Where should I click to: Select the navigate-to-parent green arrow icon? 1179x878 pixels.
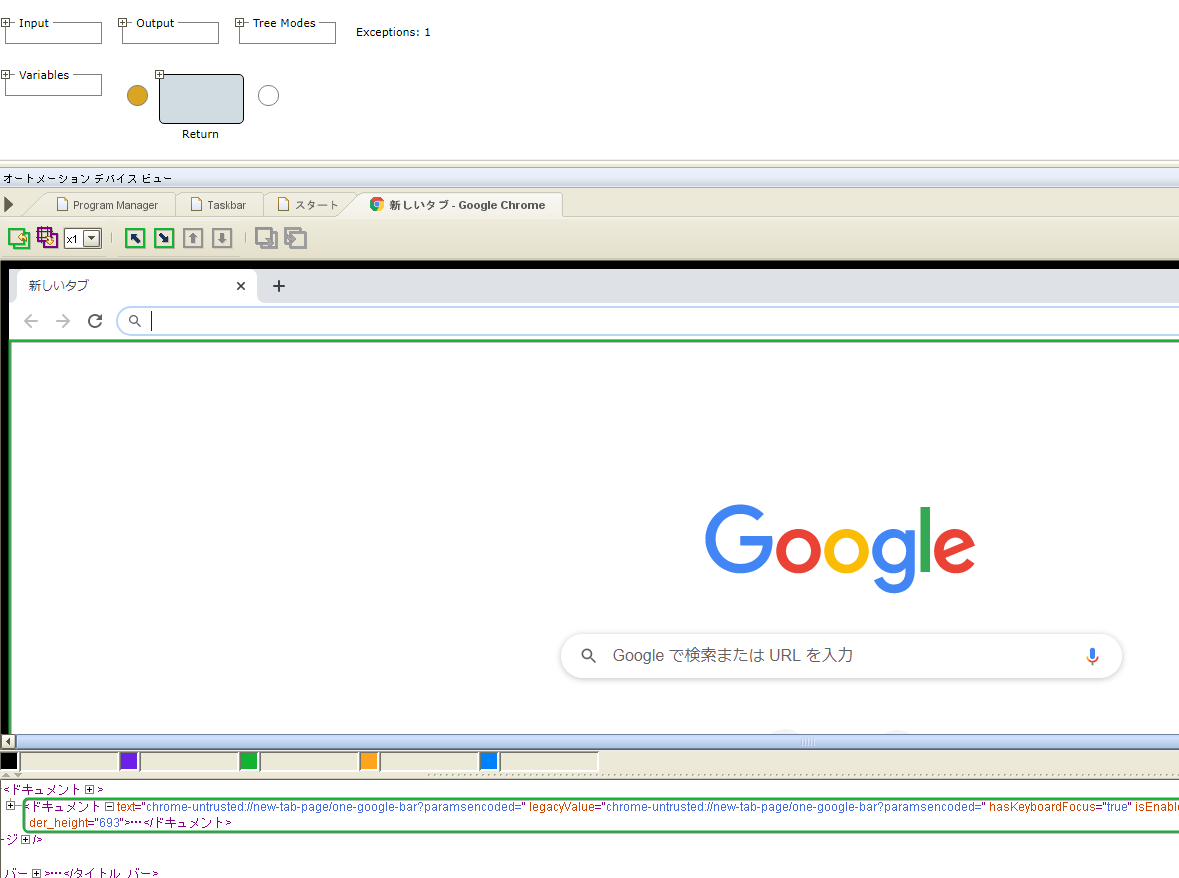tap(134, 238)
